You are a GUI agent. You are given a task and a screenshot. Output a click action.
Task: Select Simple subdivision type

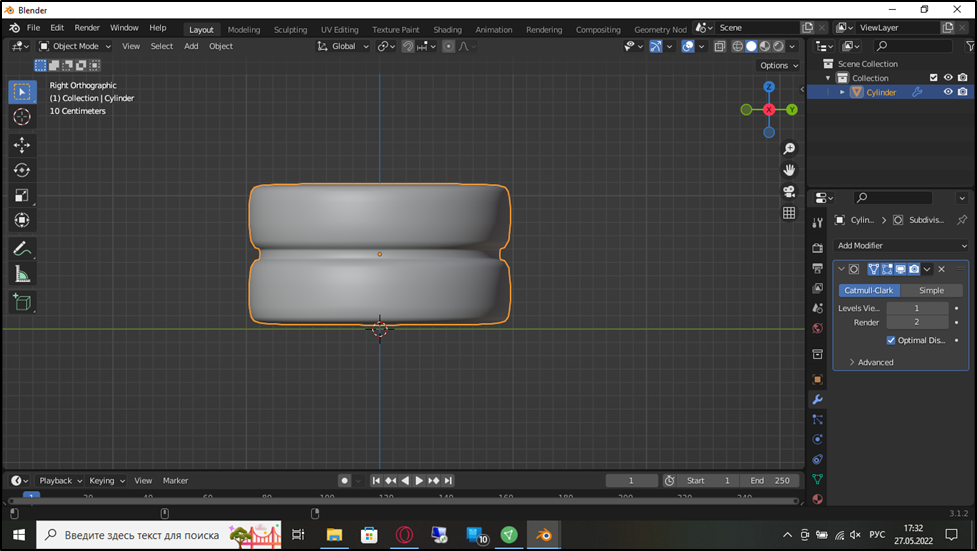coord(931,290)
